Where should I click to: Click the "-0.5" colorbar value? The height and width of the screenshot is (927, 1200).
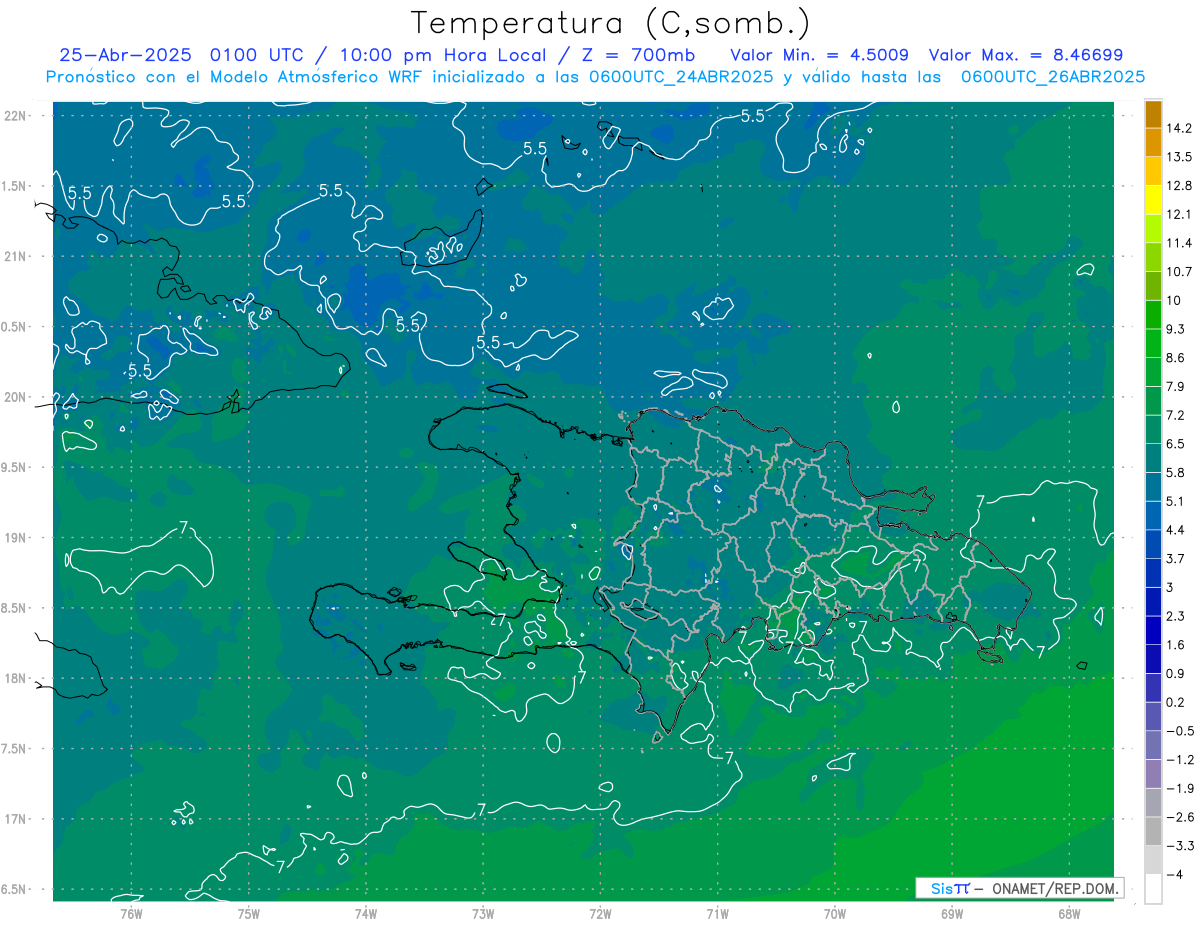point(1180,731)
